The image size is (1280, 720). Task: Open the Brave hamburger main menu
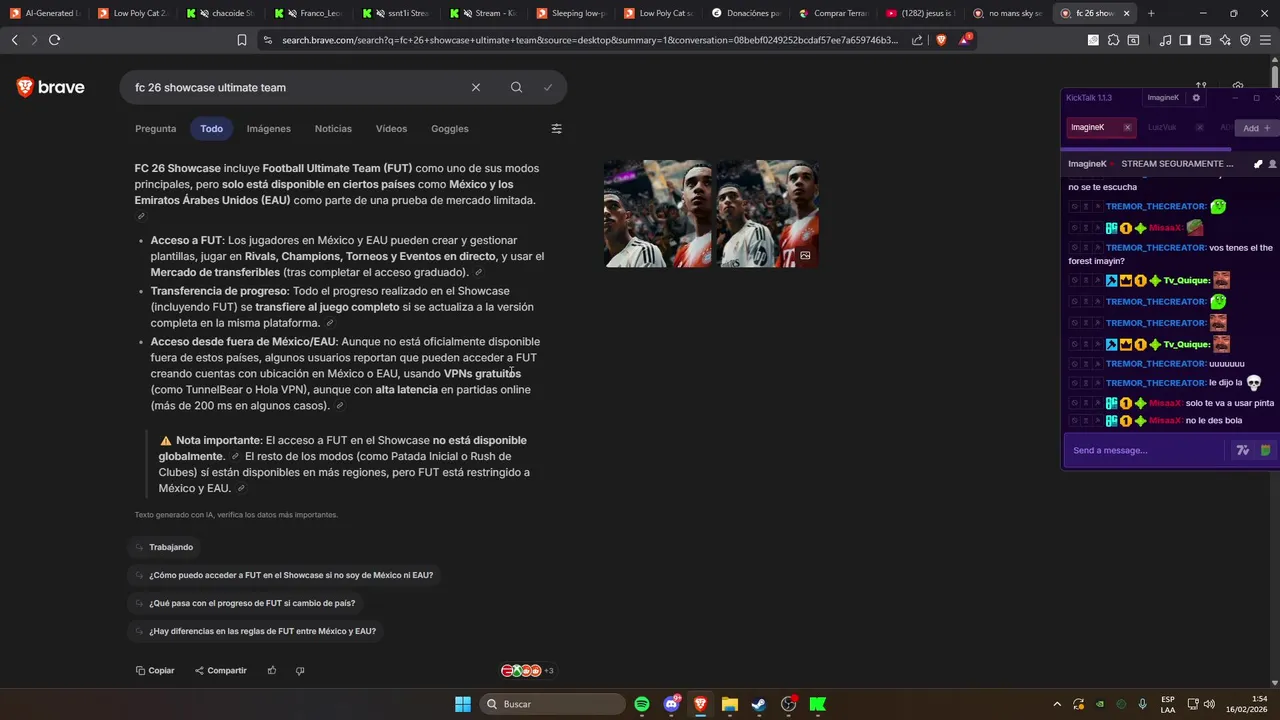tap(1265, 40)
